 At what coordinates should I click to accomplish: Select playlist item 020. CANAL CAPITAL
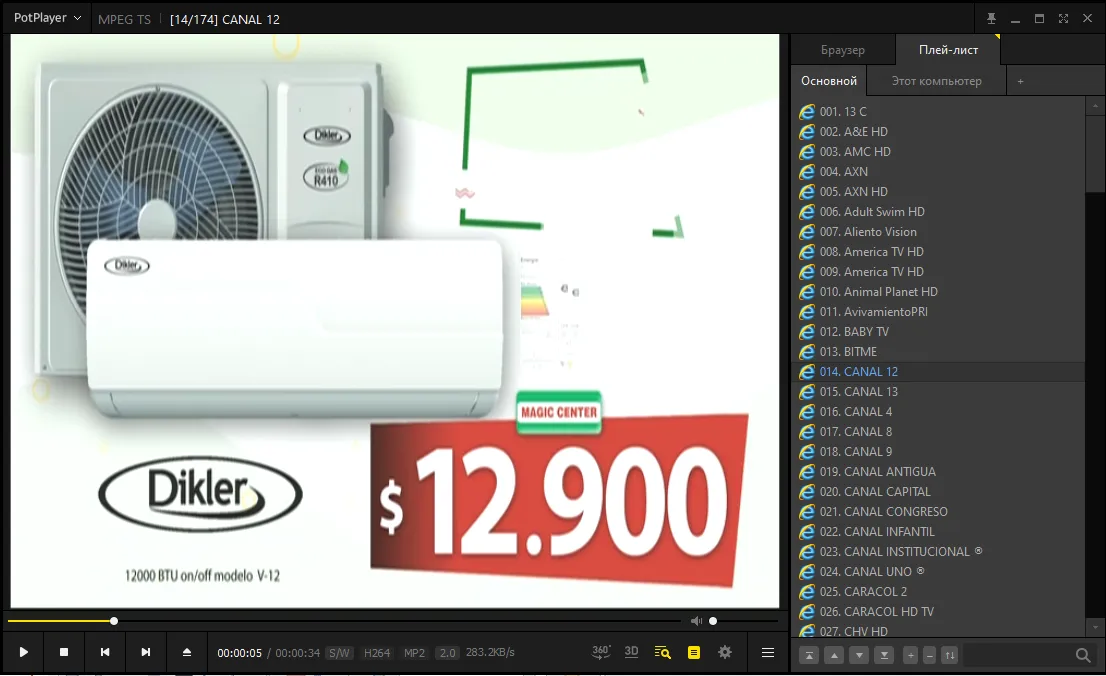tap(938, 492)
